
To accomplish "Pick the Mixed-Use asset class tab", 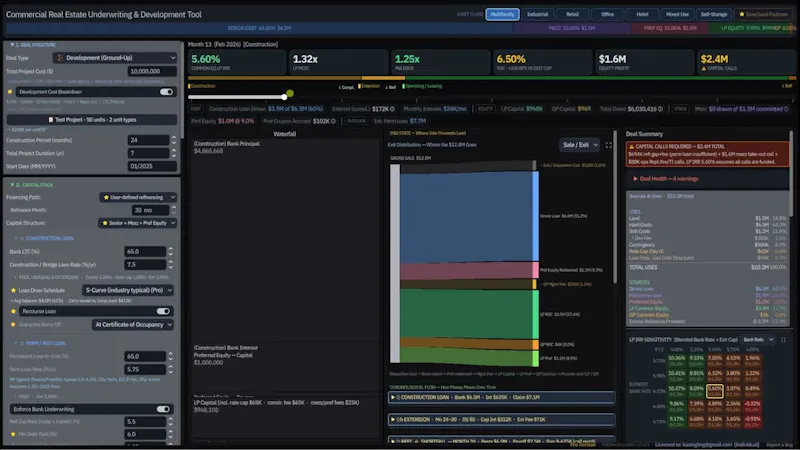I will 677,14.
